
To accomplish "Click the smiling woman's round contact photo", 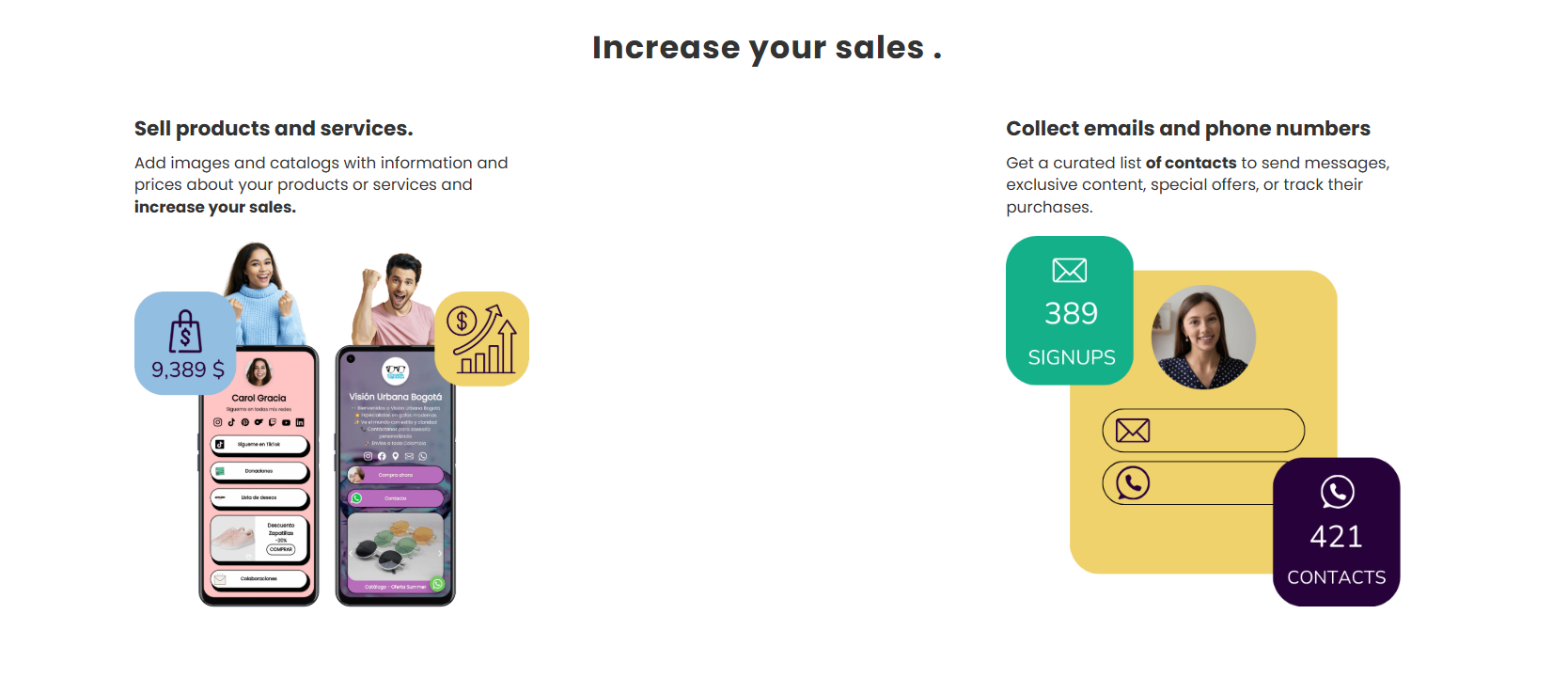I will point(1203,338).
